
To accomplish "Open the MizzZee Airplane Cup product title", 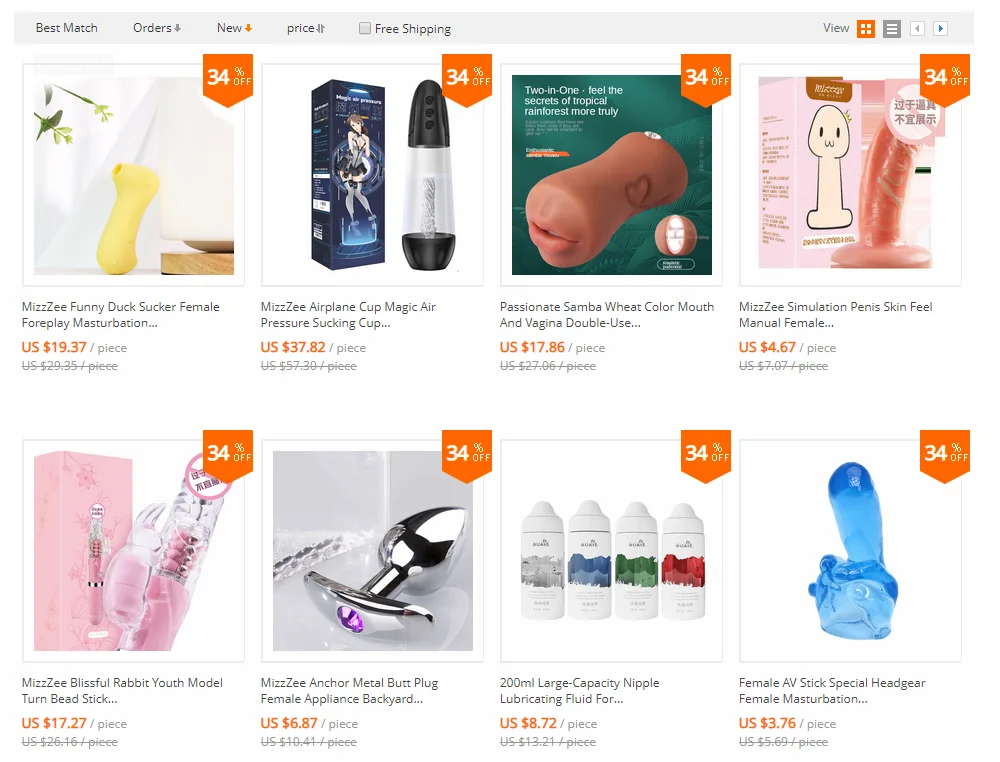I will [x=348, y=314].
